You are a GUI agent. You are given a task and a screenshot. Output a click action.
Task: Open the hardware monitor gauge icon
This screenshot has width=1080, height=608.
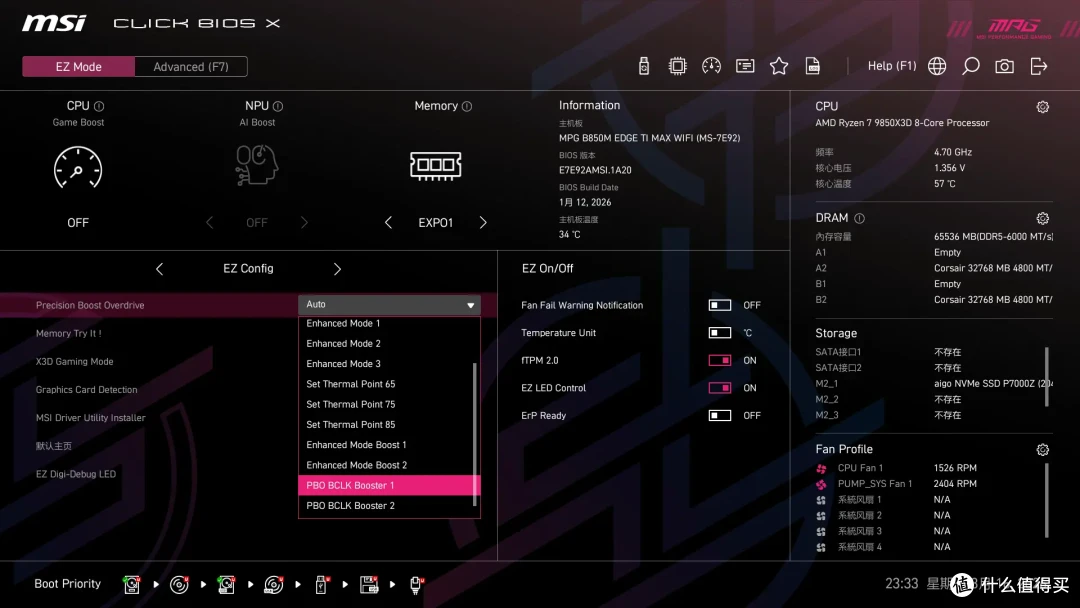point(712,66)
